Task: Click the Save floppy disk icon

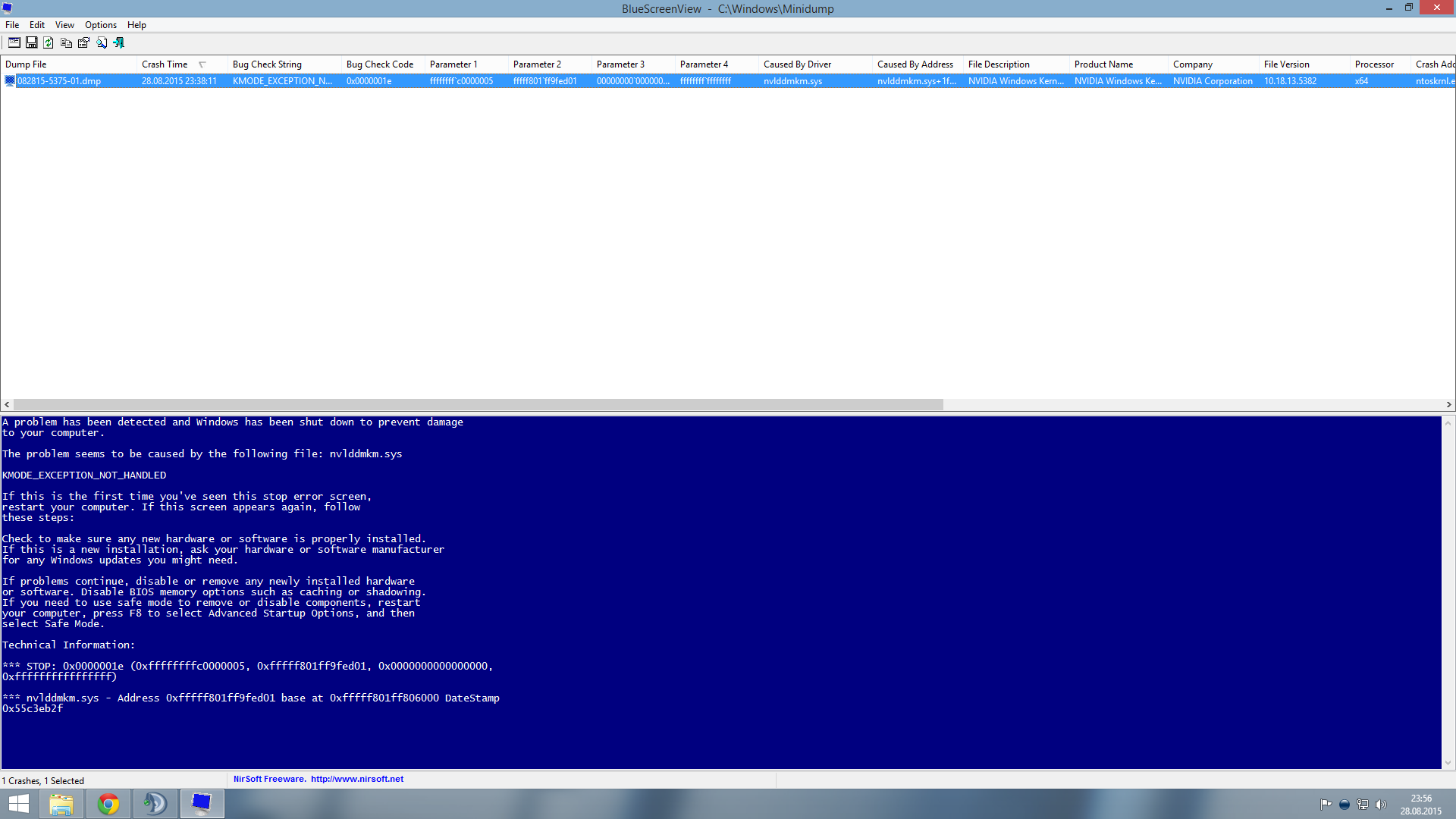Action: click(32, 43)
